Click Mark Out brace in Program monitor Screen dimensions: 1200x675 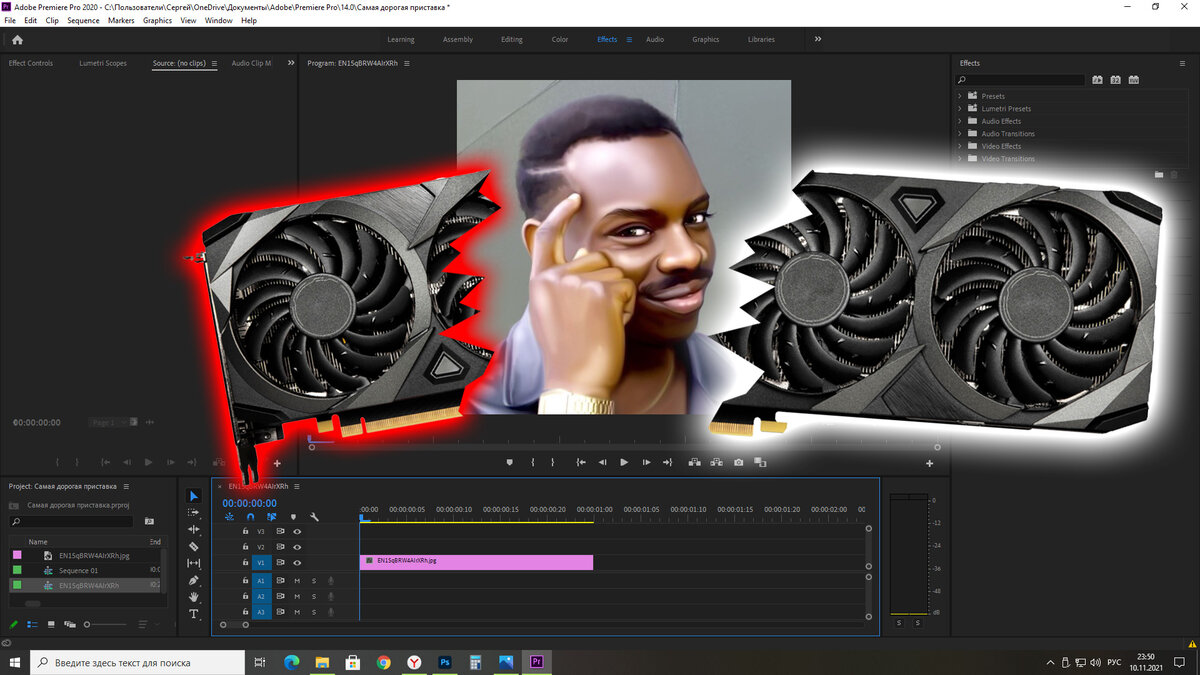pyautogui.click(x=552, y=462)
